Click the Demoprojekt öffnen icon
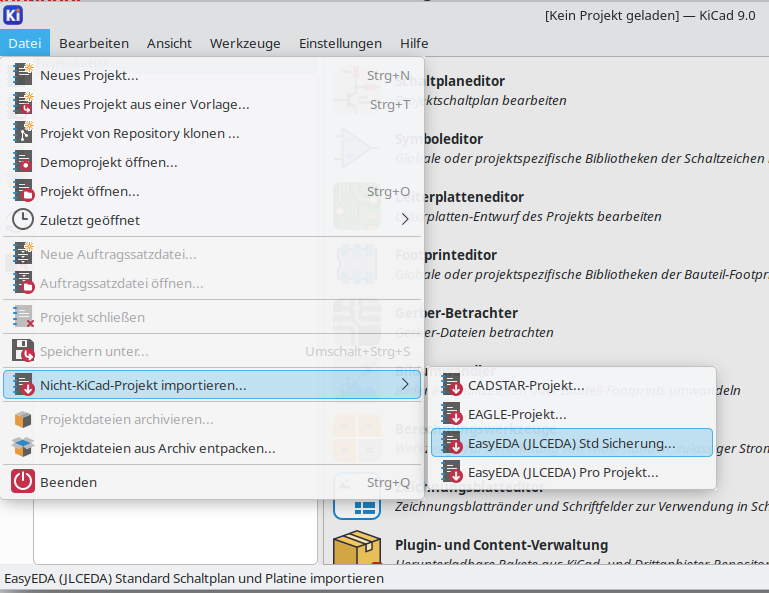Viewport: 769px width, 593px height. [x=23, y=162]
